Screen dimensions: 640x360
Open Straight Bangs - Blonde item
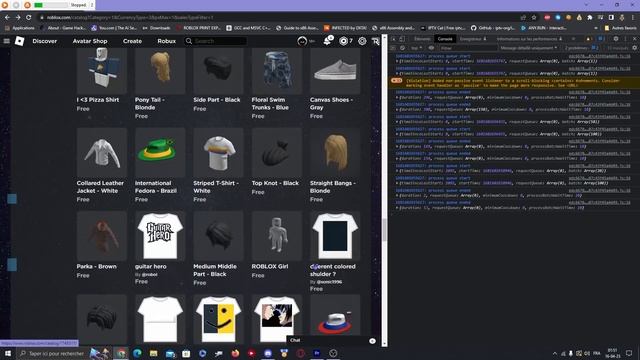(335, 165)
